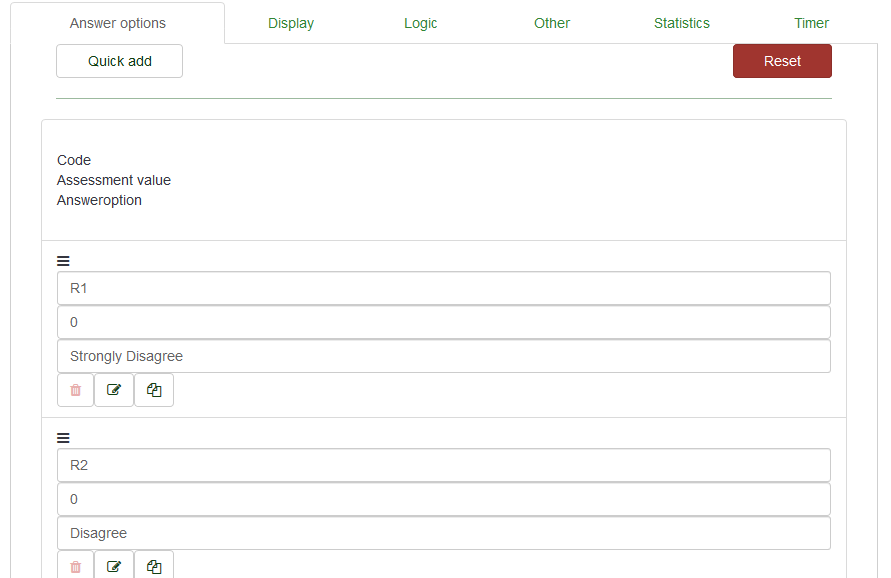Viewport: 891px width, 578px height.
Task: Click the Disagree answer text field
Action: [444, 533]
